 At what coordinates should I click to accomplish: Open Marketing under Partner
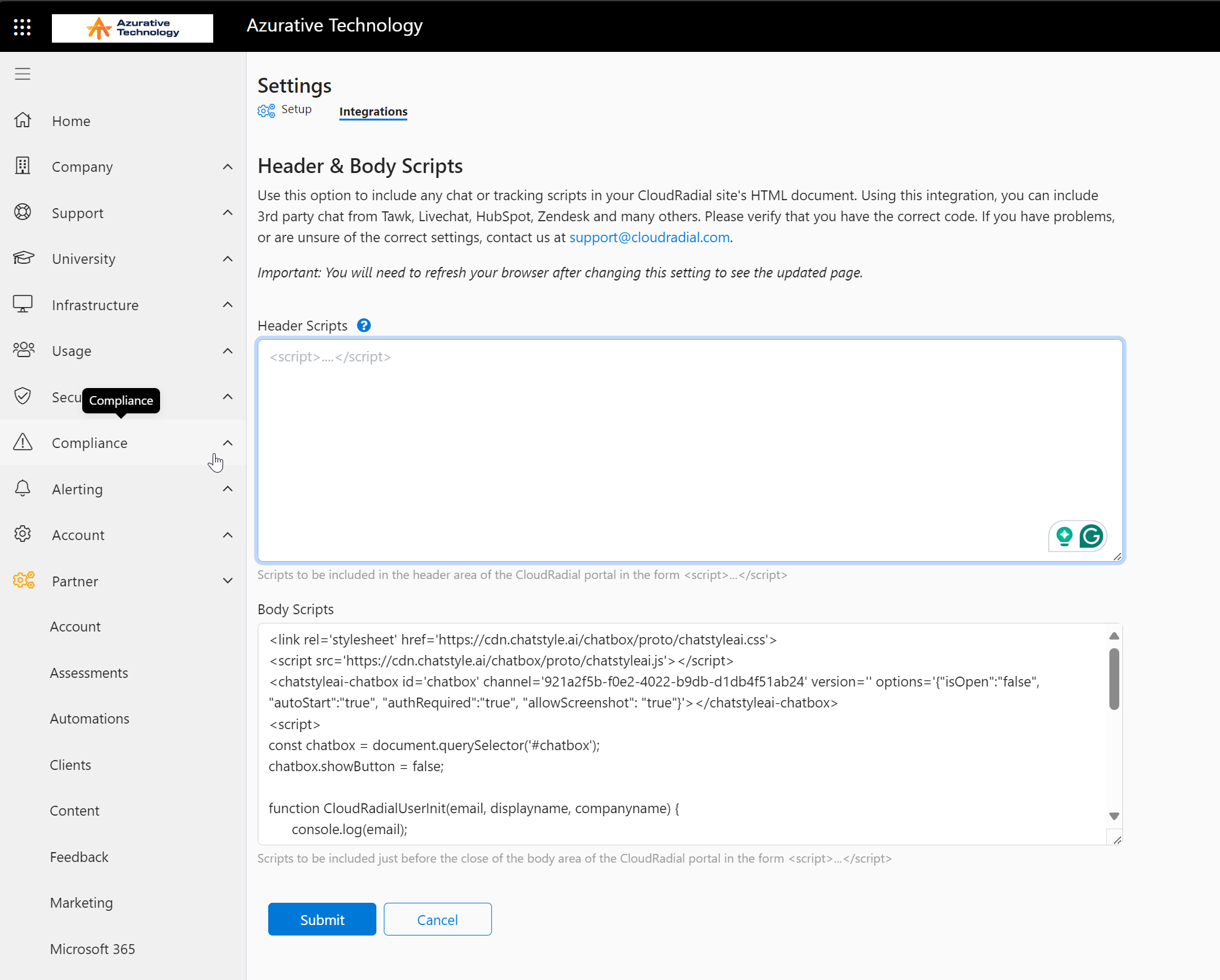[x=82, y=903]
